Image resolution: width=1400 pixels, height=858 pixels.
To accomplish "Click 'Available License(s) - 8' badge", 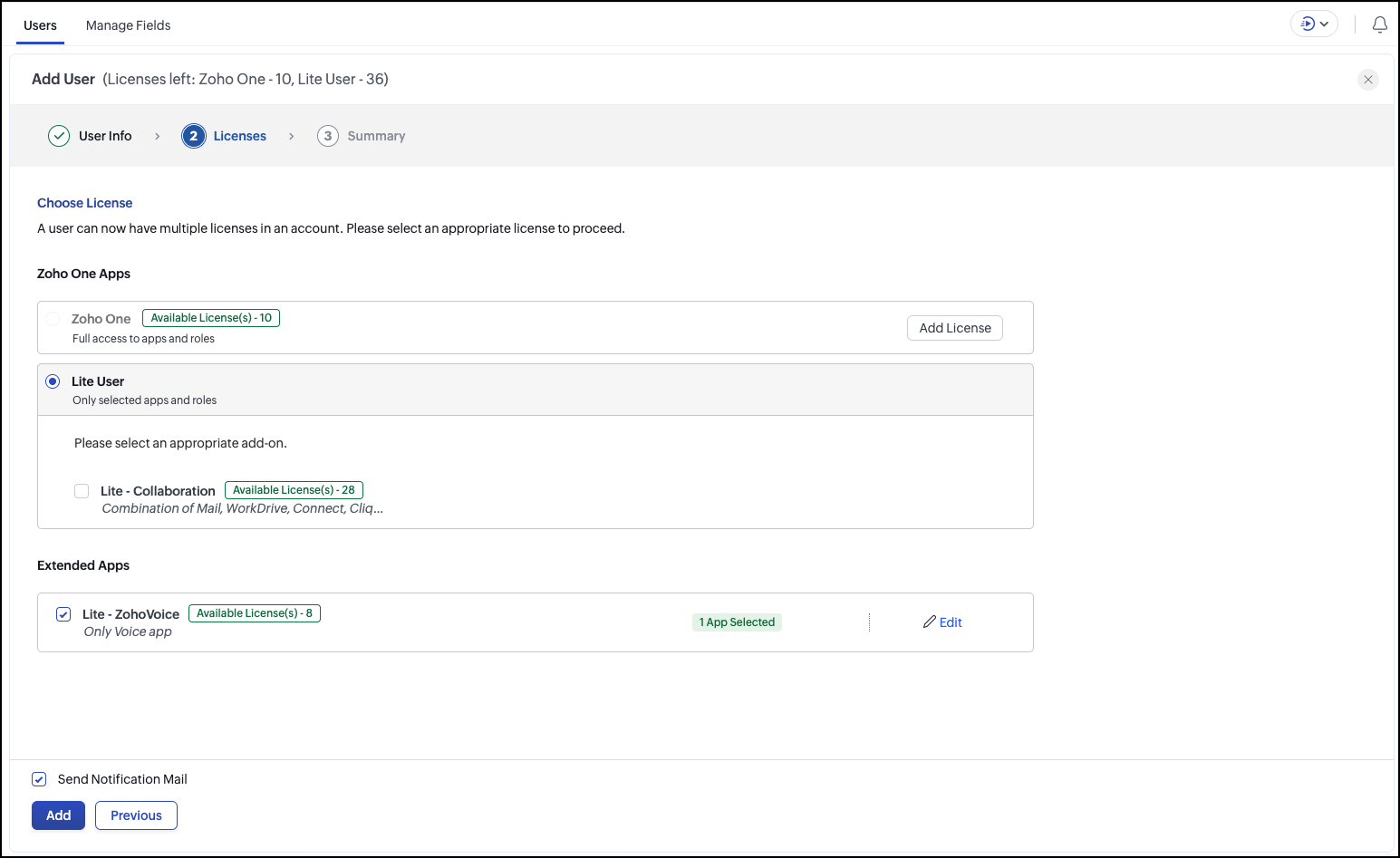I will tap(255, 613).
